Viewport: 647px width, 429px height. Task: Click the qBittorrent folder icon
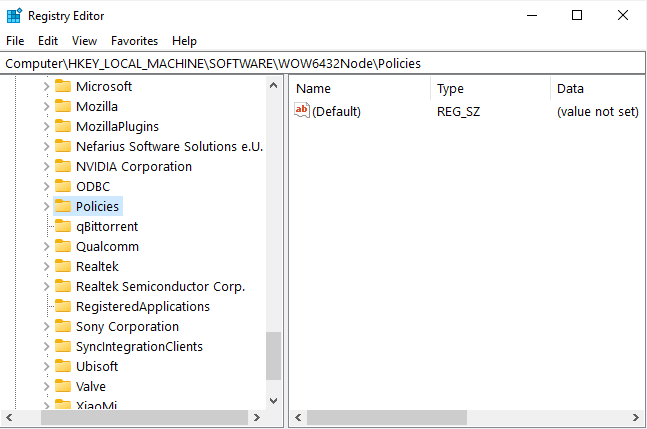[x=63, y=226]
